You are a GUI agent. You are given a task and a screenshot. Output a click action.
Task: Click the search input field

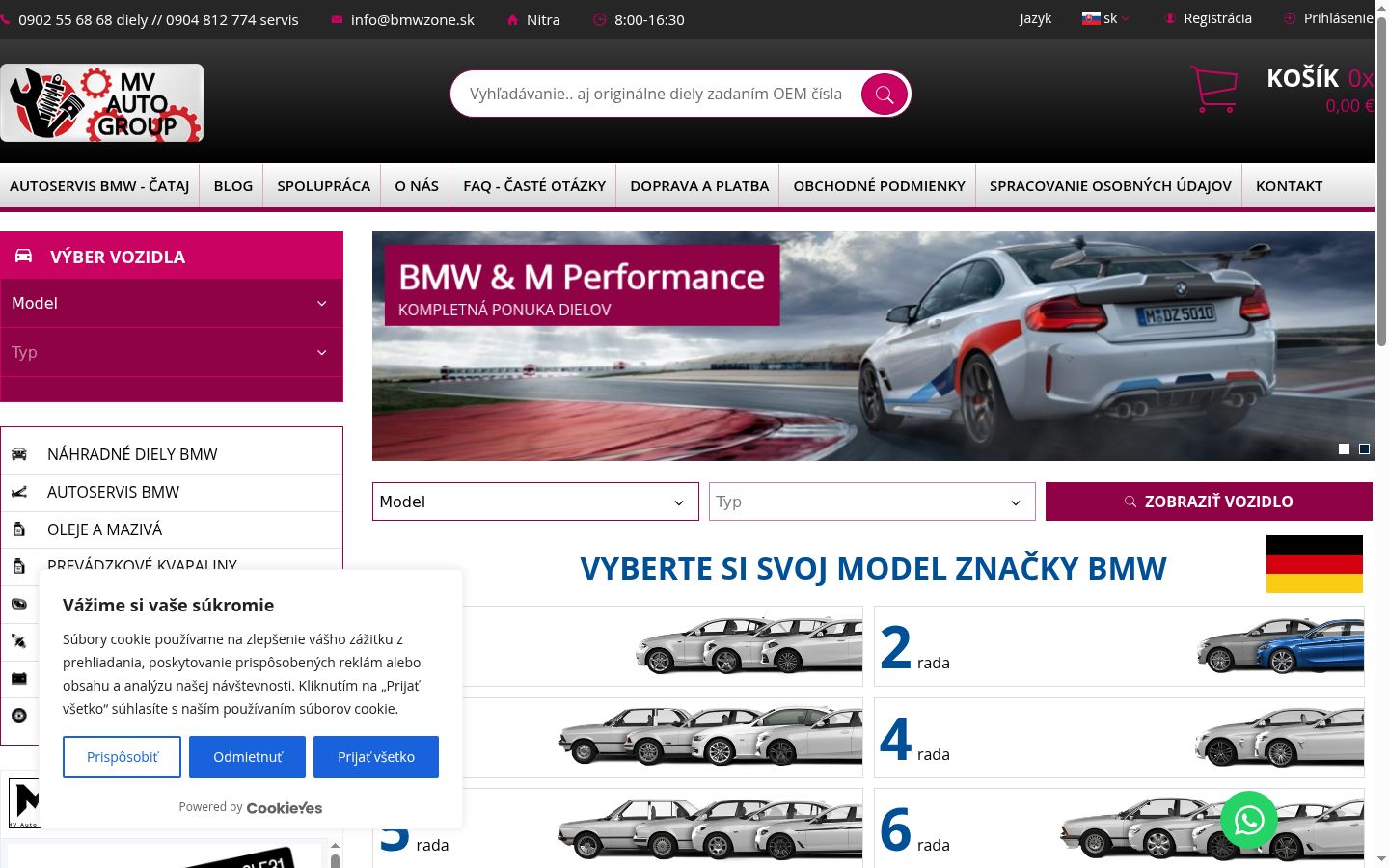[656, 95]
